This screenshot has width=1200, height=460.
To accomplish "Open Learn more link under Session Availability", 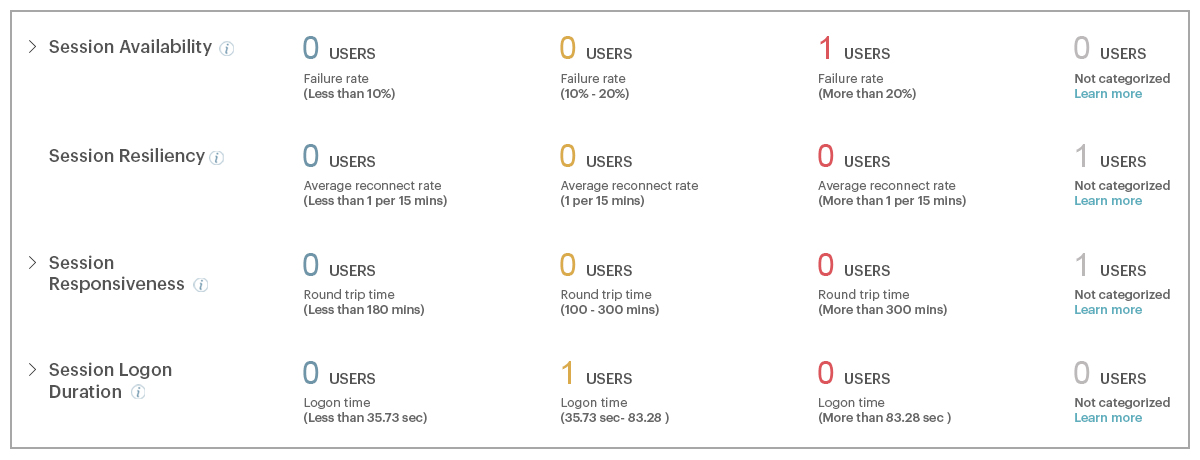I will pyautogui.click(x=1108, y=94).
